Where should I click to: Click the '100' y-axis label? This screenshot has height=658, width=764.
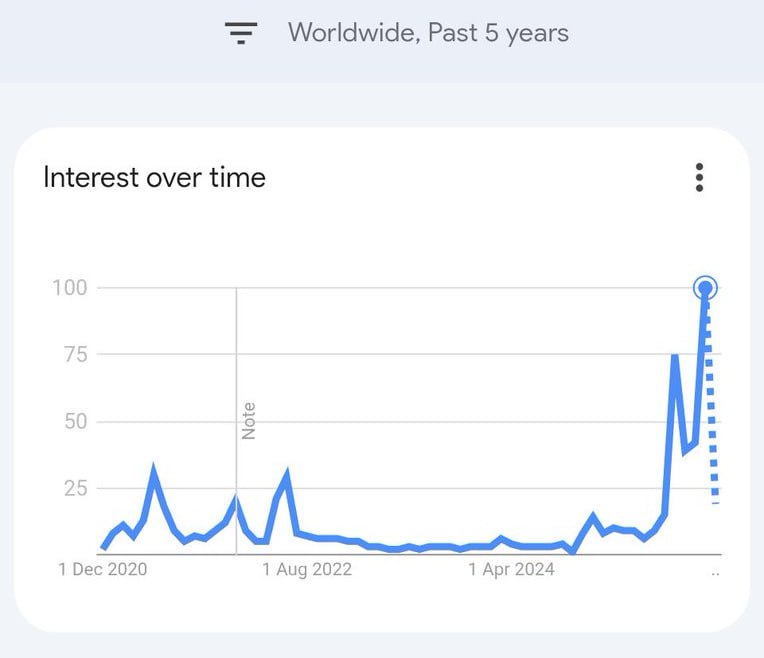(70, 288)
